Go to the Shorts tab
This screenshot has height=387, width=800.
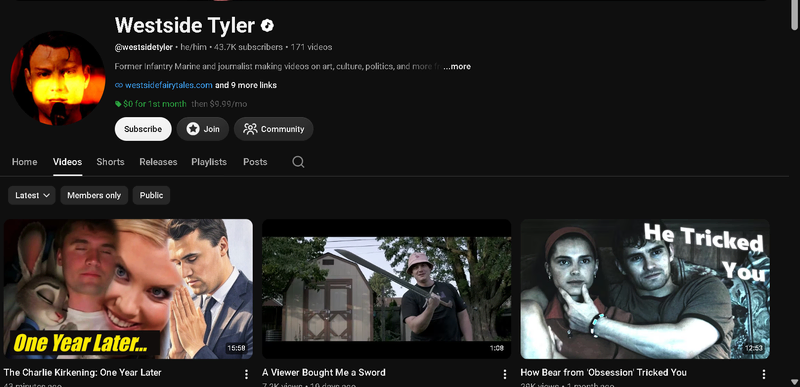(110, 162)
